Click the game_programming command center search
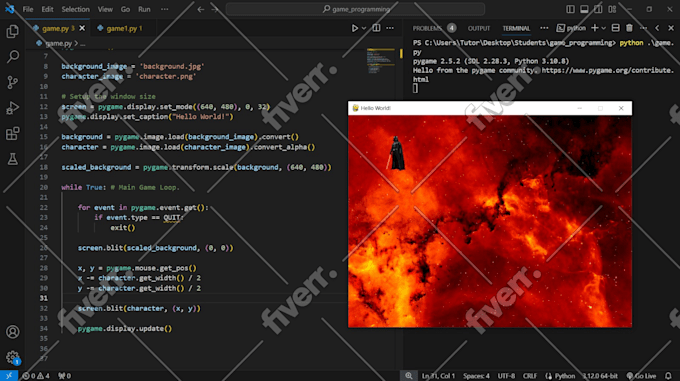Screen dimensions: 680x381 [x=356, y=9]
